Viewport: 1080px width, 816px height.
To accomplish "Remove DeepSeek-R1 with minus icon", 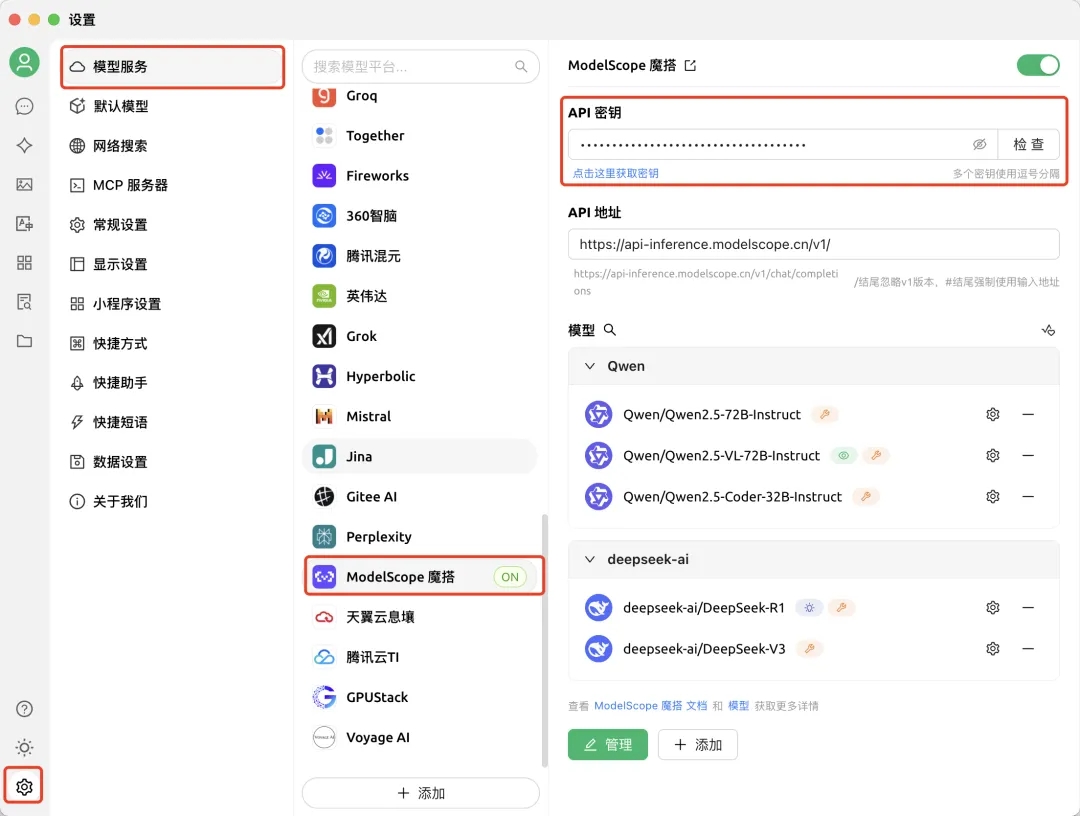I will (1028, 607).
